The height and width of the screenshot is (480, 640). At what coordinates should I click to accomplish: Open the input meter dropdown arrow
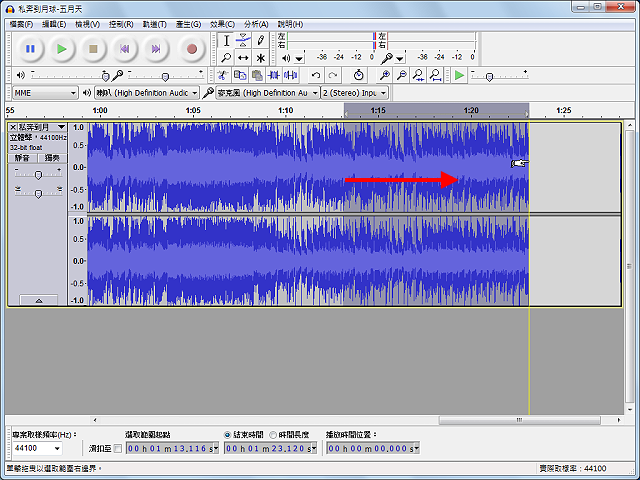point(400,59)
